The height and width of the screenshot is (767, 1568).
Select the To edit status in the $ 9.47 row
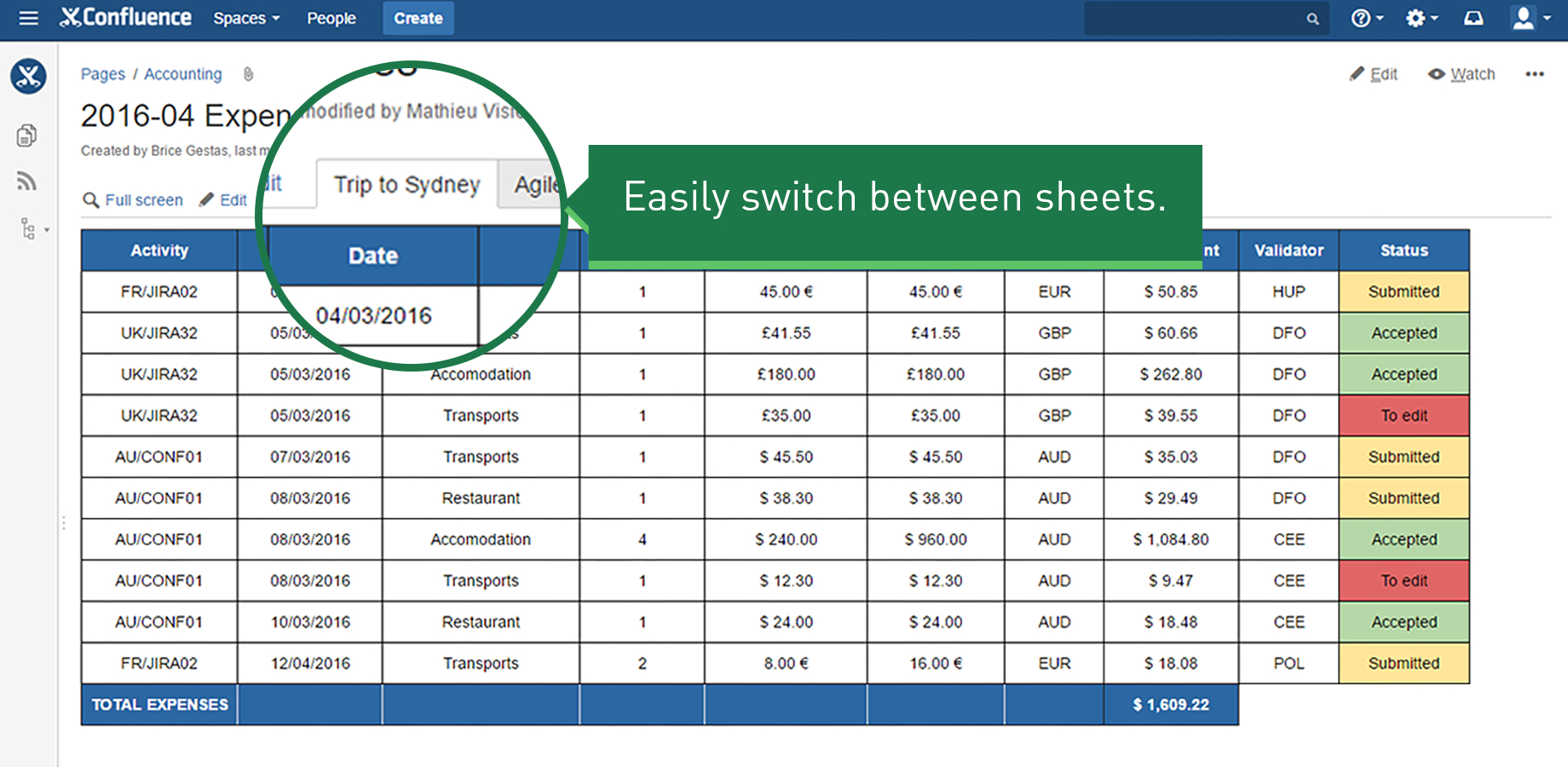click(x=1404, y=580)
